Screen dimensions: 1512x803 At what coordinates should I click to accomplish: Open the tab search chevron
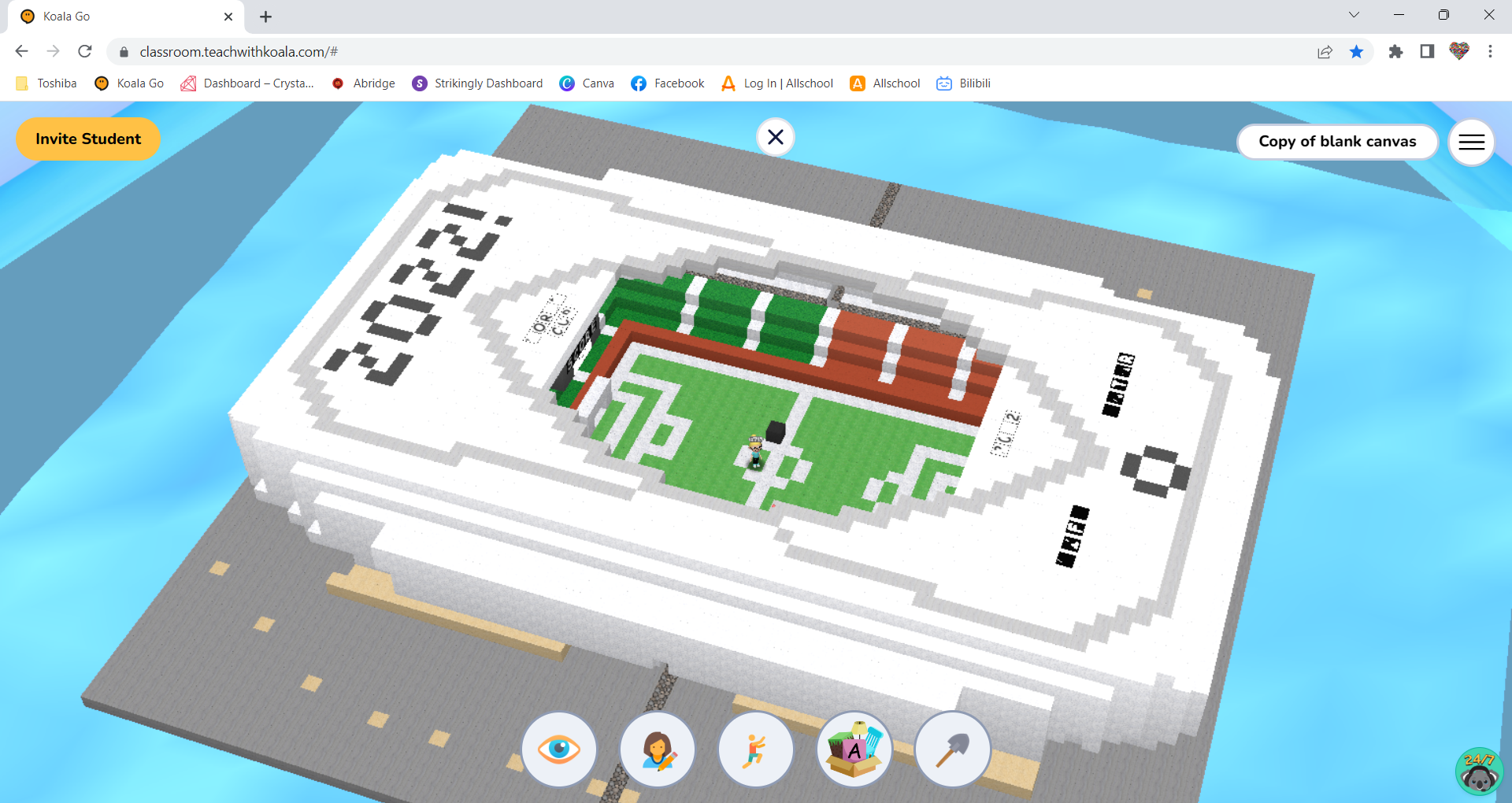1354,14
